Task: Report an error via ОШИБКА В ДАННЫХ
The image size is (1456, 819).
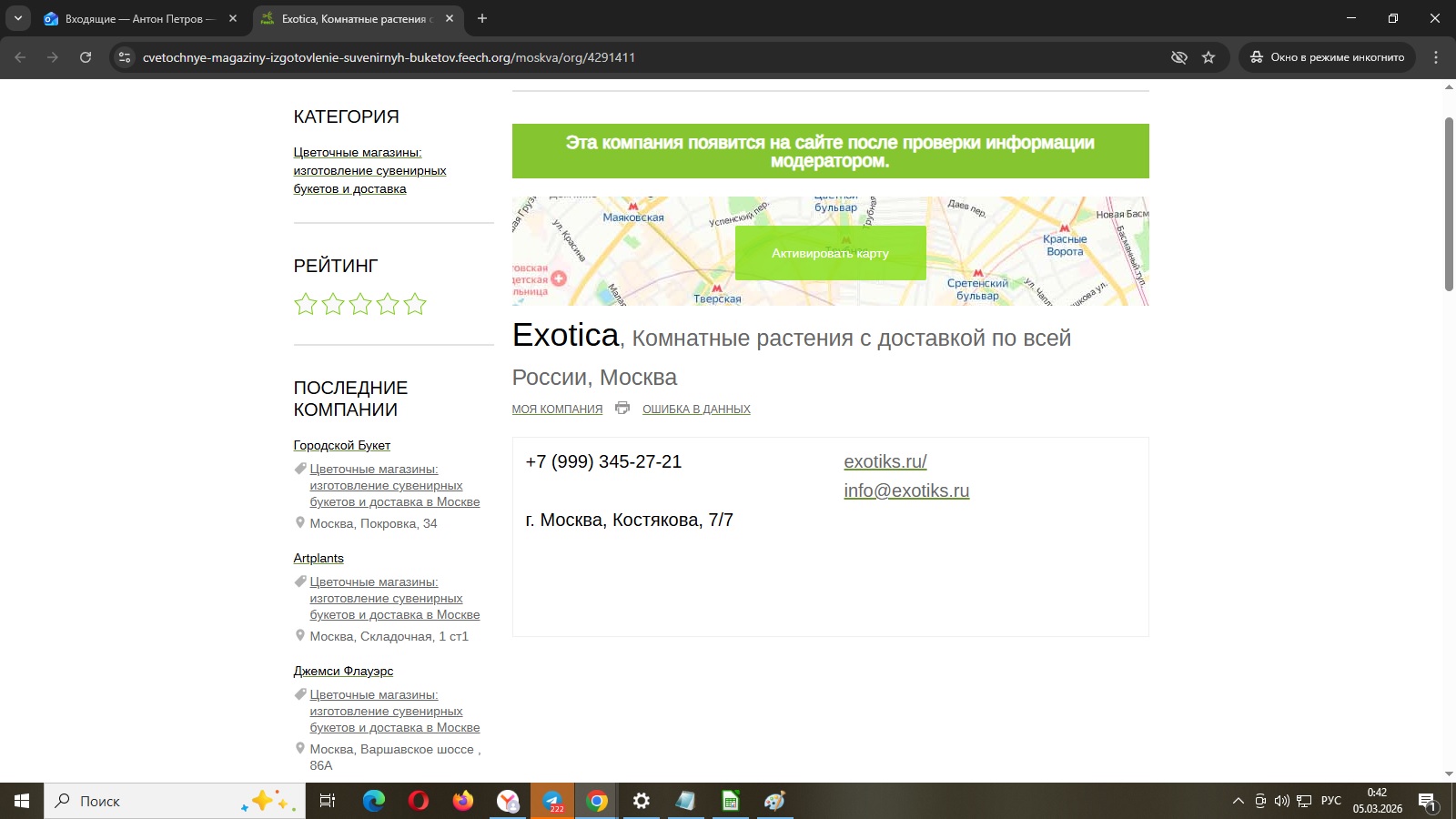Action: (x=696, y=409)
